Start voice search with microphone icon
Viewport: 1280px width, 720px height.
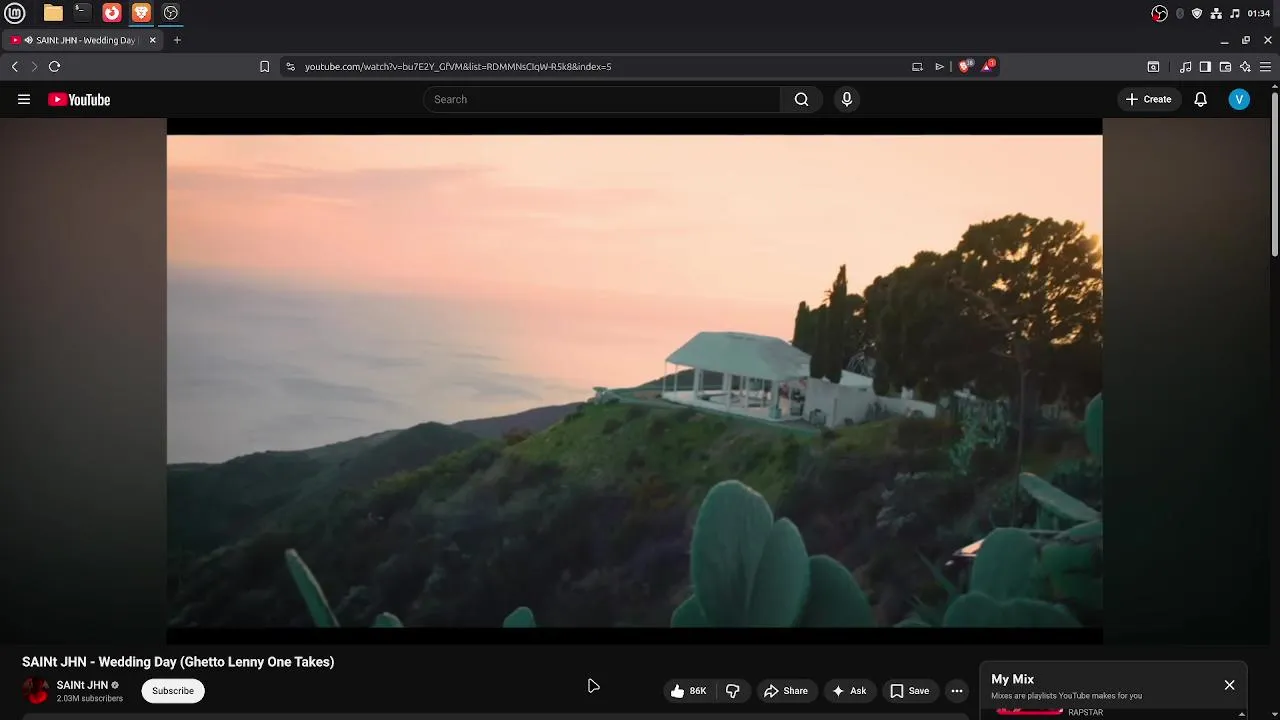(847, 99)
